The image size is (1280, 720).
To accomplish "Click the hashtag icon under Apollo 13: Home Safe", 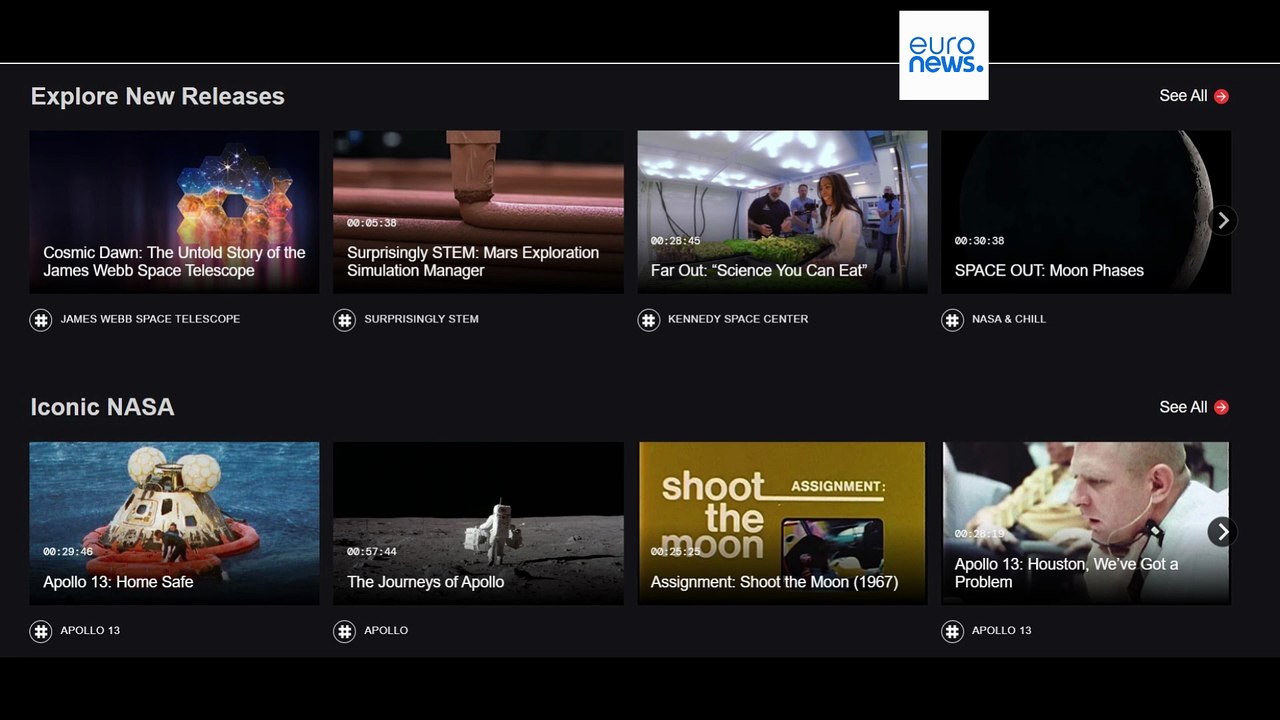I will tap(40, 631).
